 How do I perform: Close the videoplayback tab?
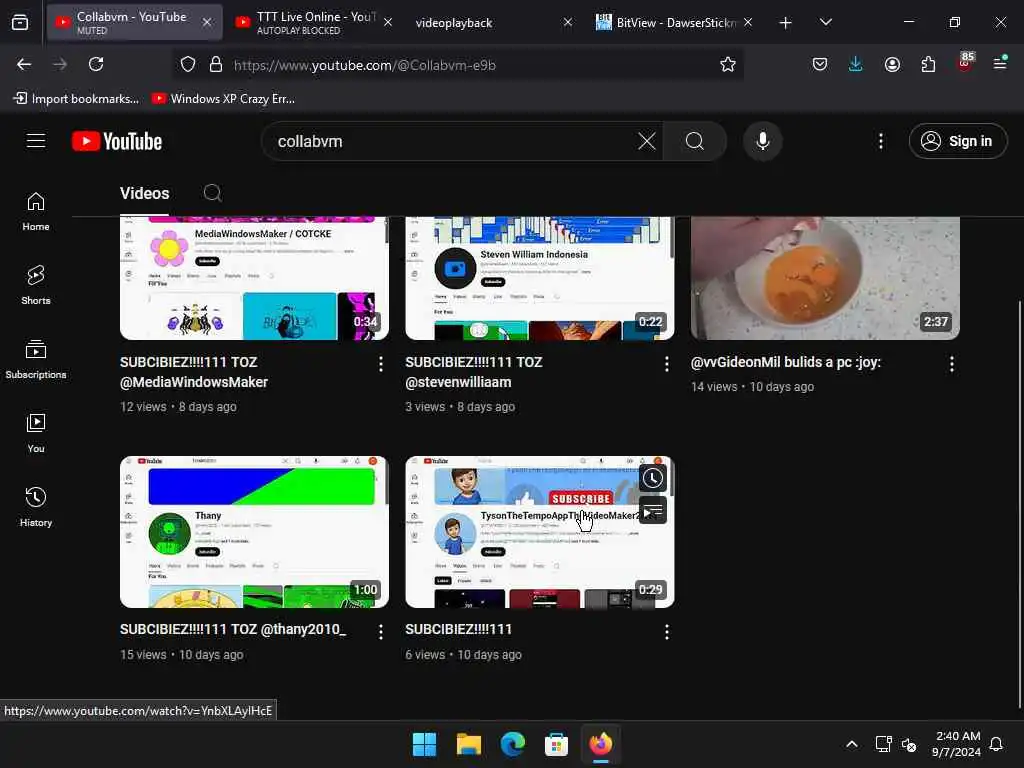(568, 22)
